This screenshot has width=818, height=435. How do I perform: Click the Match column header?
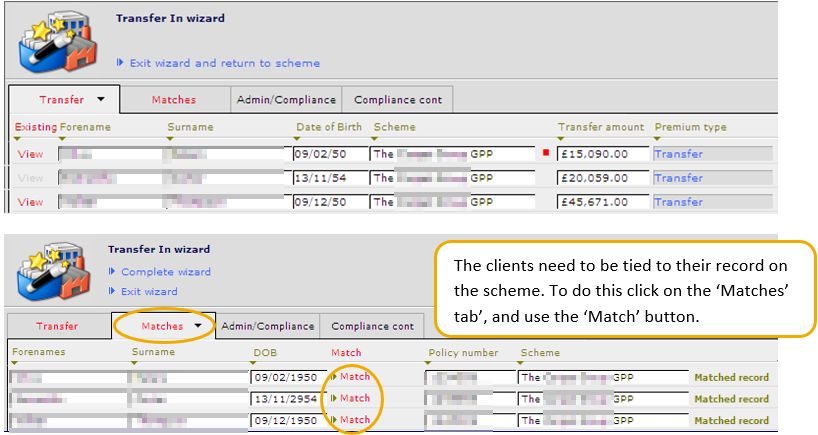(346, 353)
